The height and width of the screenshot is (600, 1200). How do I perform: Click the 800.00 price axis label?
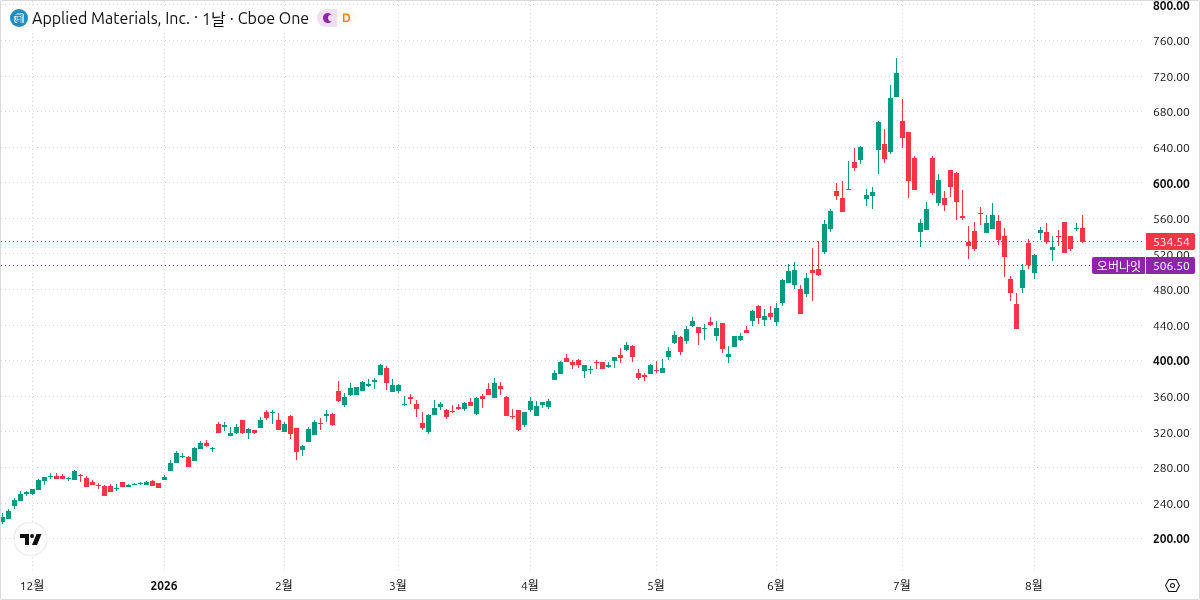(x=1170, y=6)
